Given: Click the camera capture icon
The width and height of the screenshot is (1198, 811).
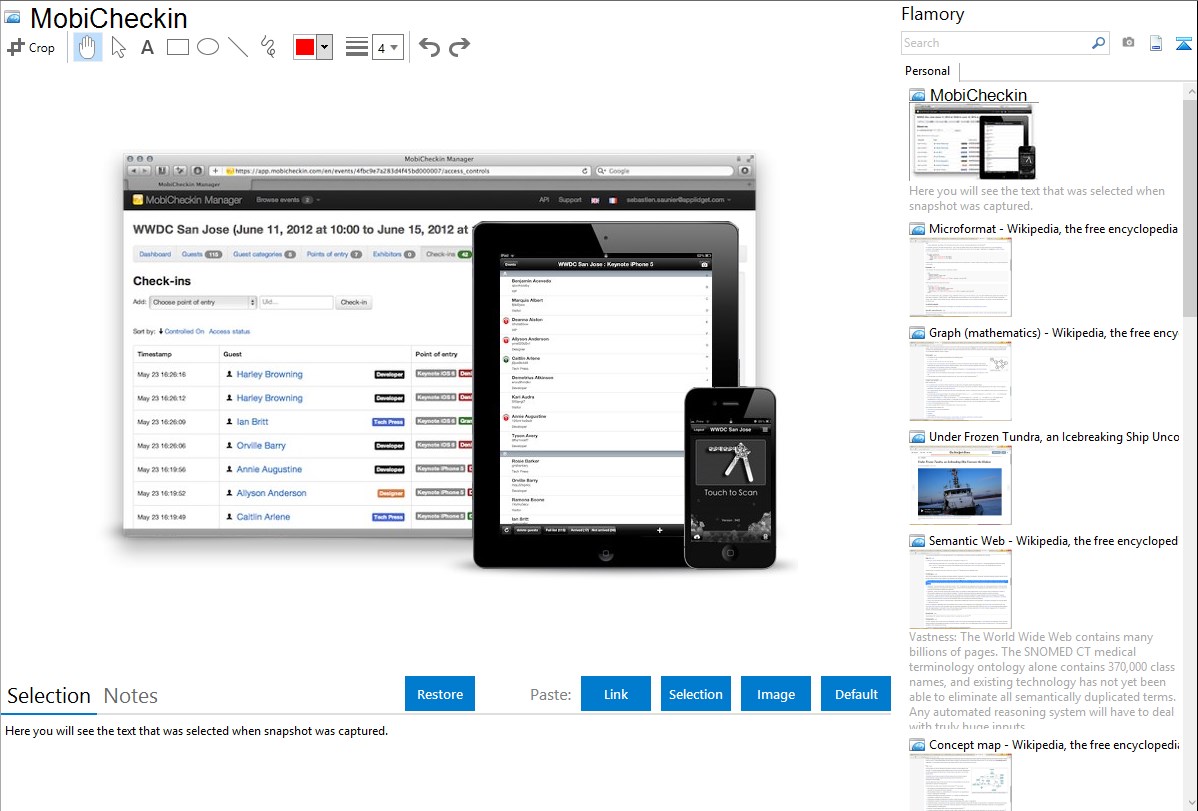Looking at the screenshot, I should 1128,43.
